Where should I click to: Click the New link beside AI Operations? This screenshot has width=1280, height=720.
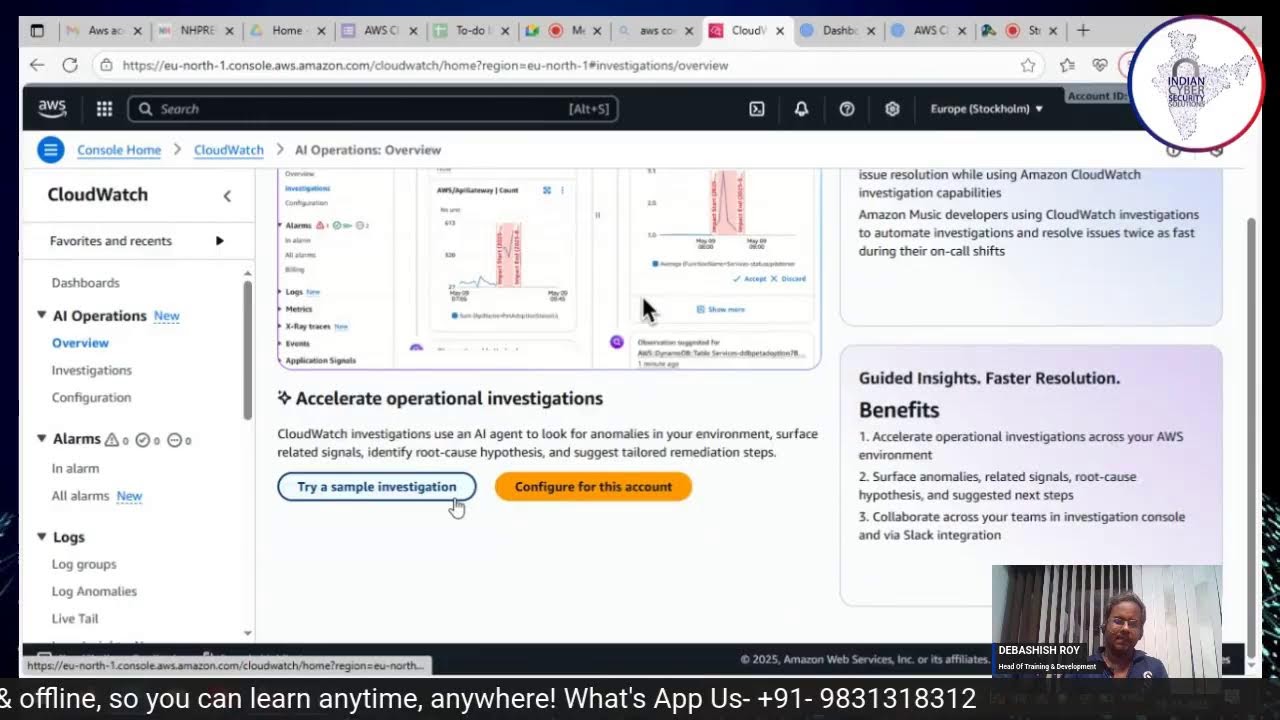pos(166,315)
